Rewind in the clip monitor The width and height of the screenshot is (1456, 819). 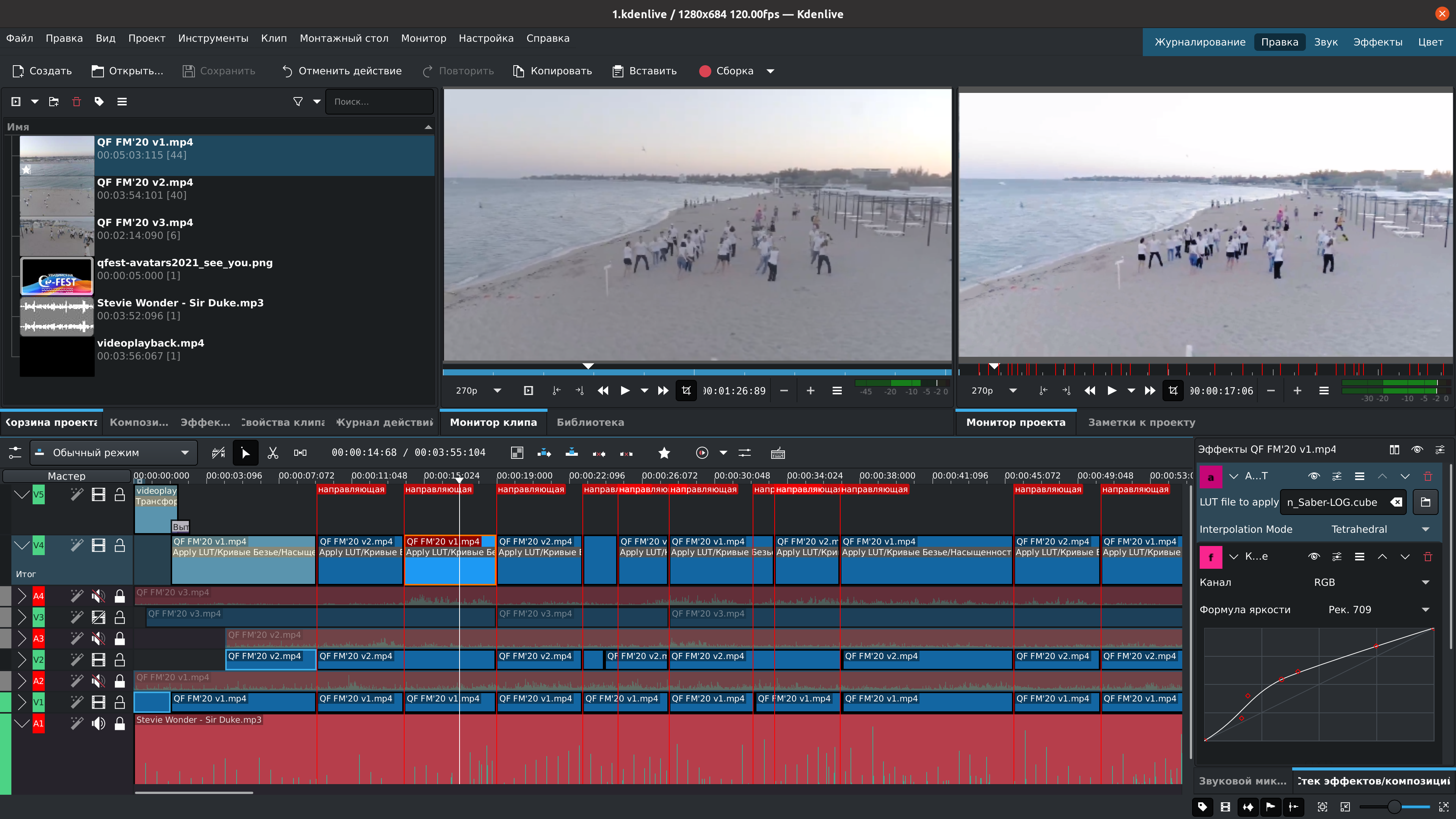point(603,391)
